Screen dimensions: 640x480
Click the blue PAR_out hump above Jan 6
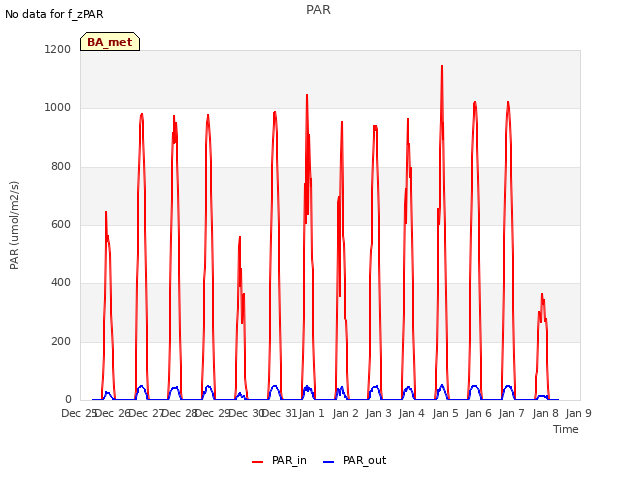coord(475,387)
